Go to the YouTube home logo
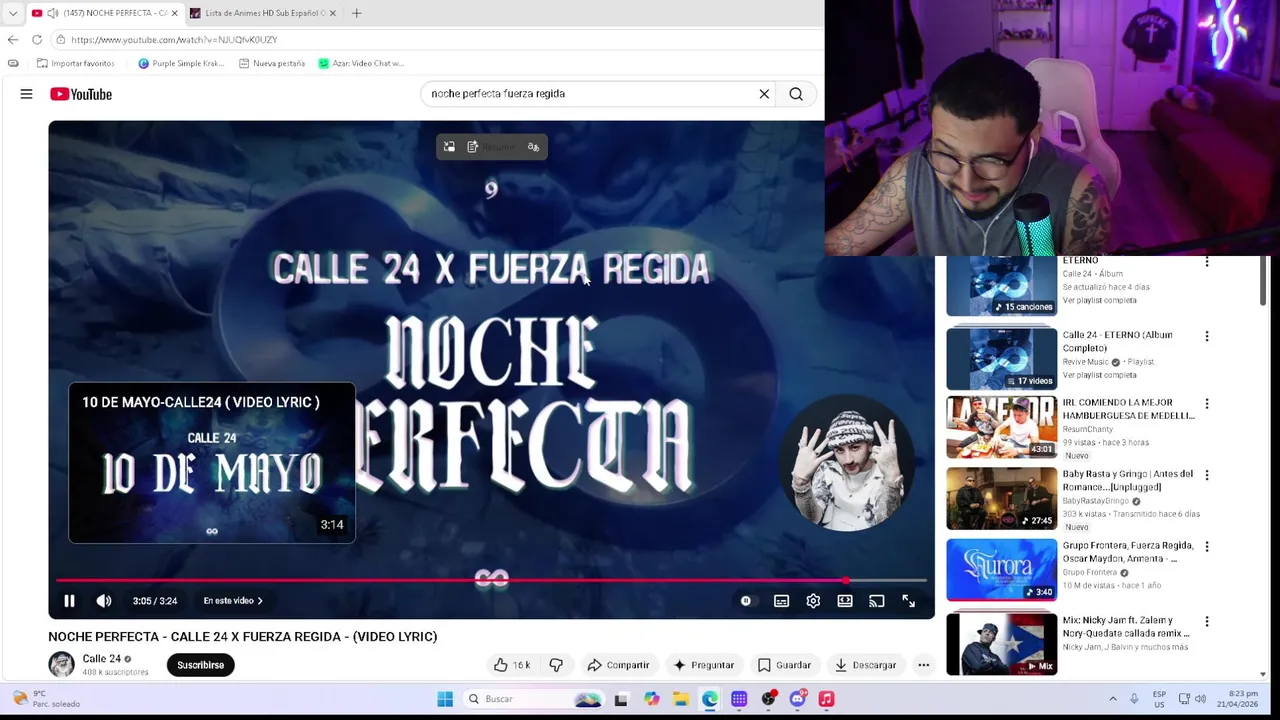This screenshot has width=1280, height=720. 81,94
